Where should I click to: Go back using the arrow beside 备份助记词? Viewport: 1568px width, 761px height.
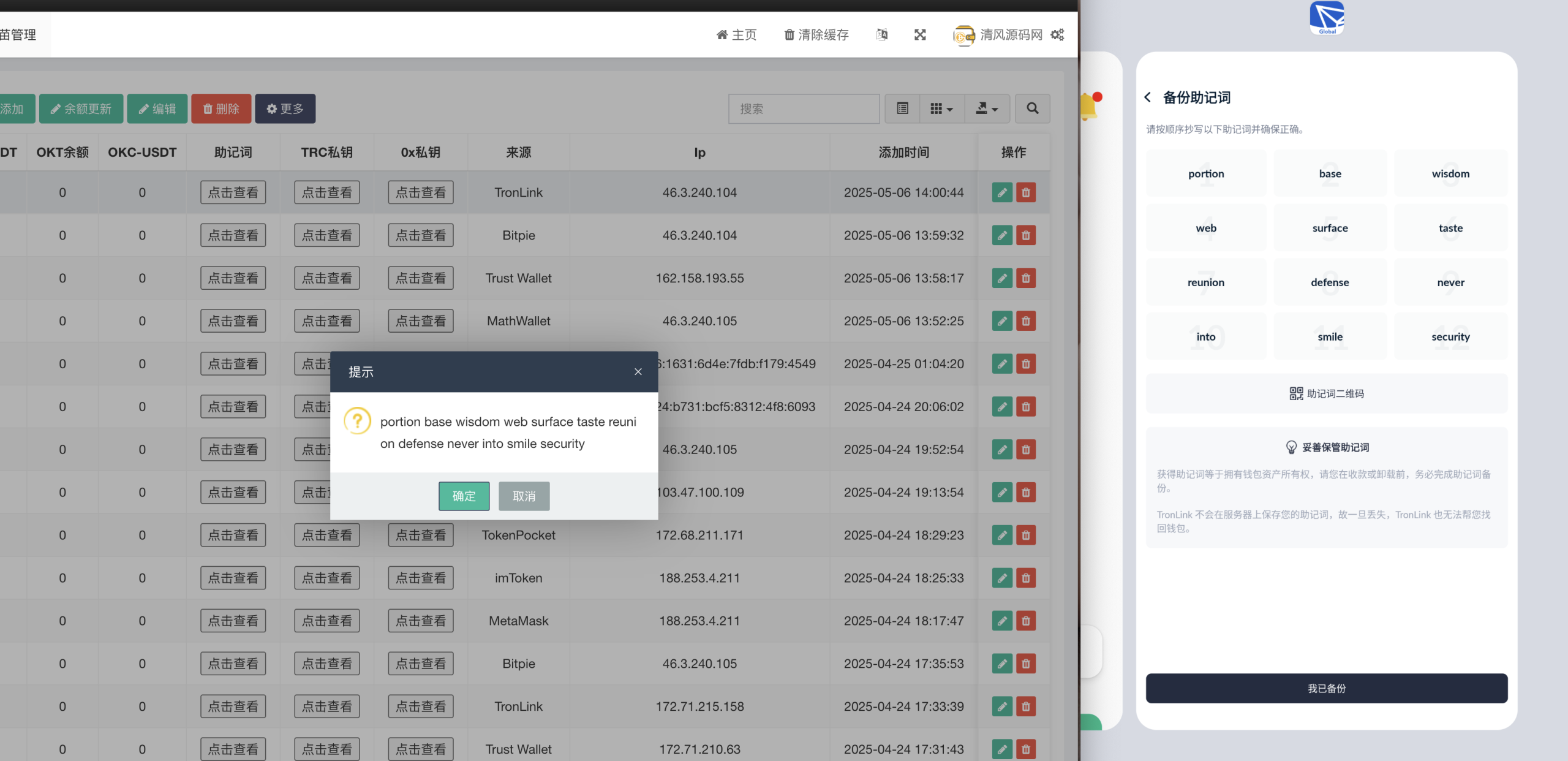pyautogui.click(x=1148, y=97)
